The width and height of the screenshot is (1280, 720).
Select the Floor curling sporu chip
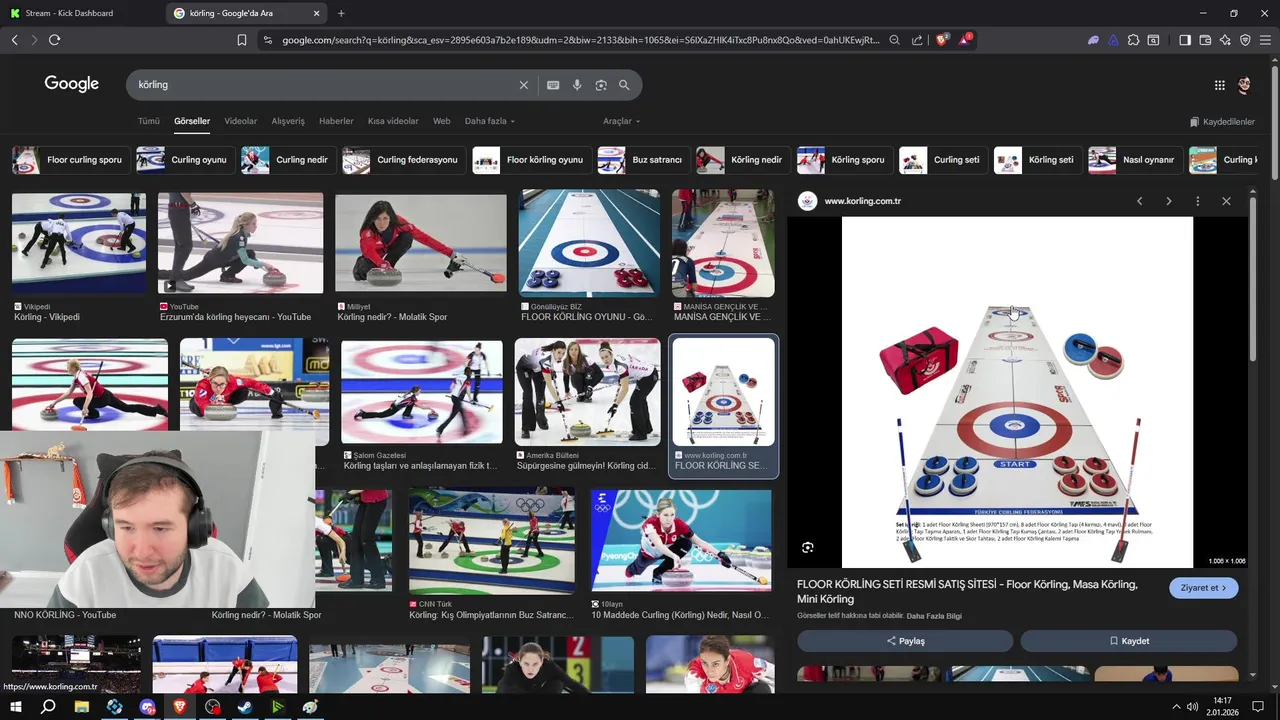69,160
